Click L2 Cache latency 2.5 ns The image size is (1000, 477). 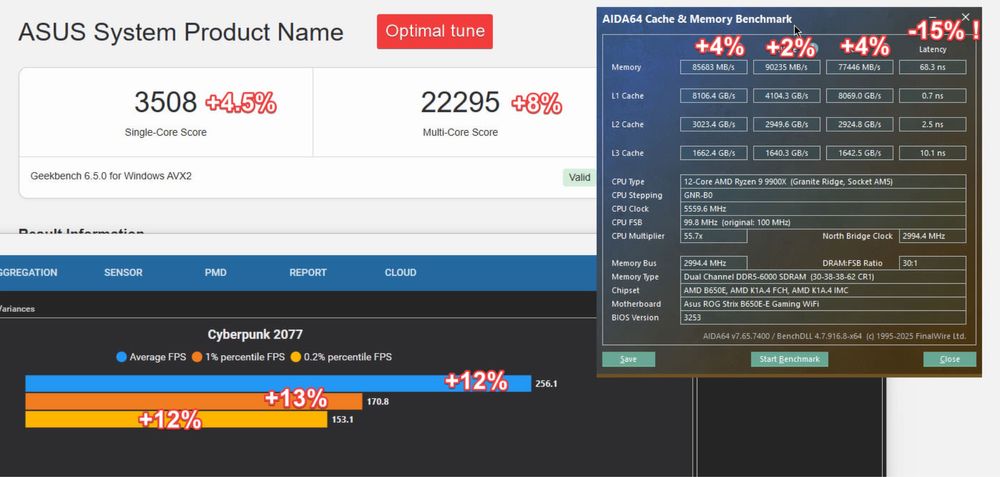coord(932,124)
